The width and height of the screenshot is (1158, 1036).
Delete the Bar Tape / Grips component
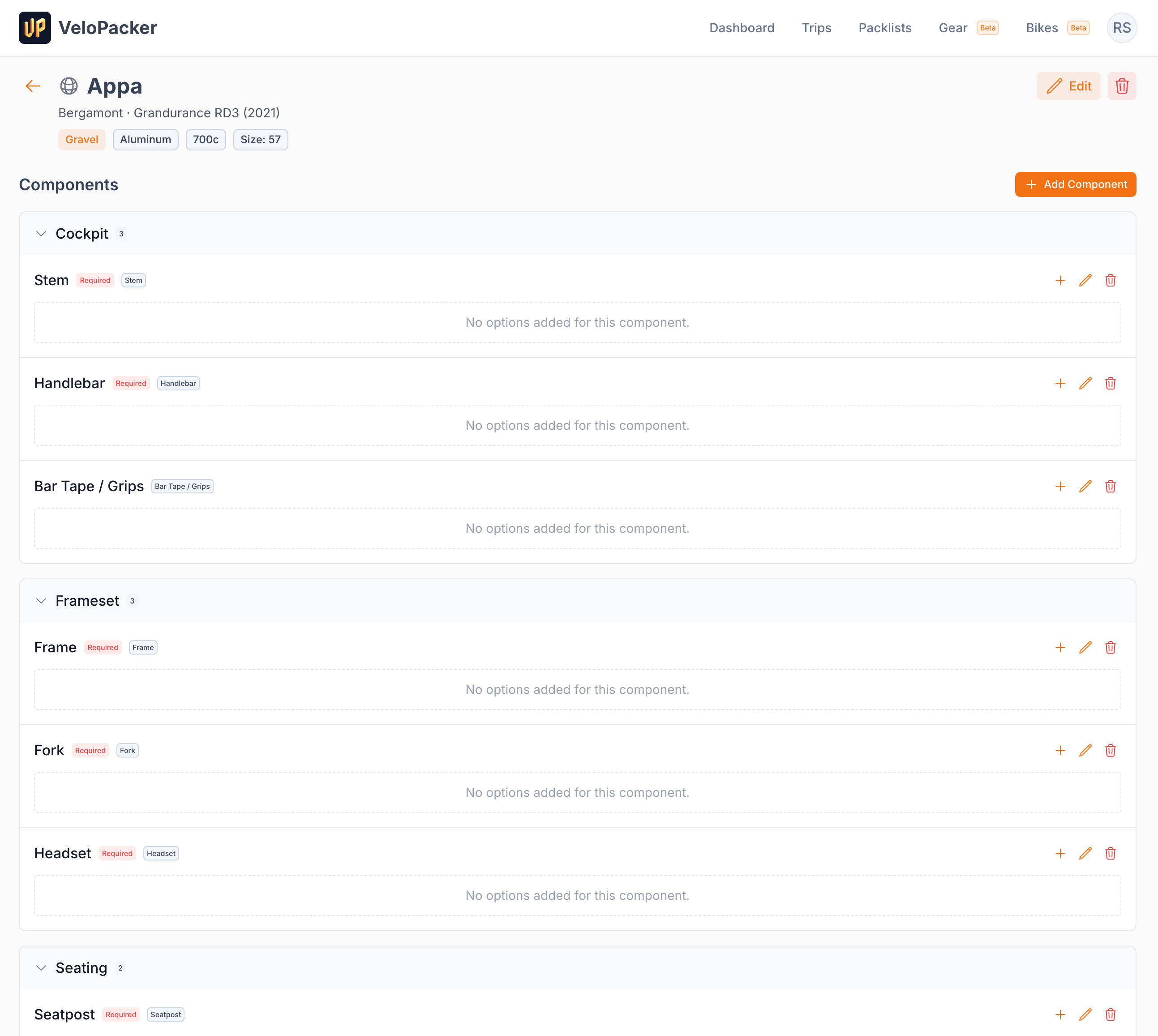[x=1110, y=486]
